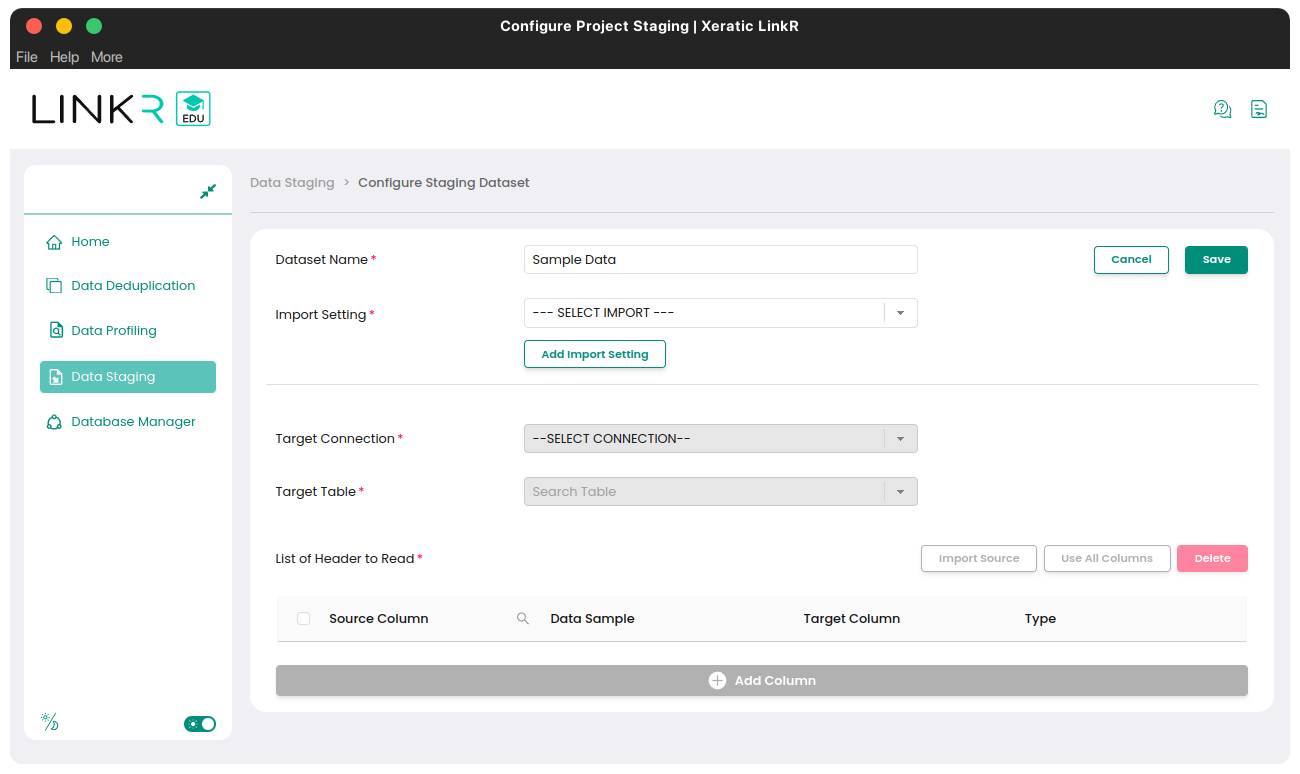Click the Database Manager icon
The width and height of the screenshot is (1300, 774).
(55, 422)
